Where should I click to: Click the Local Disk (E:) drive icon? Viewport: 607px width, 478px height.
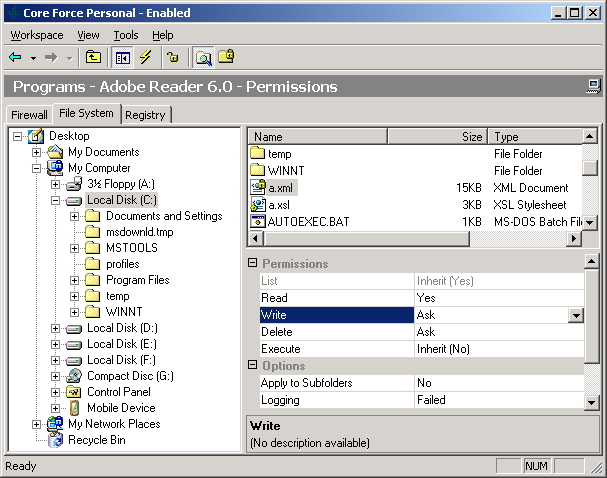click(74, 344)
